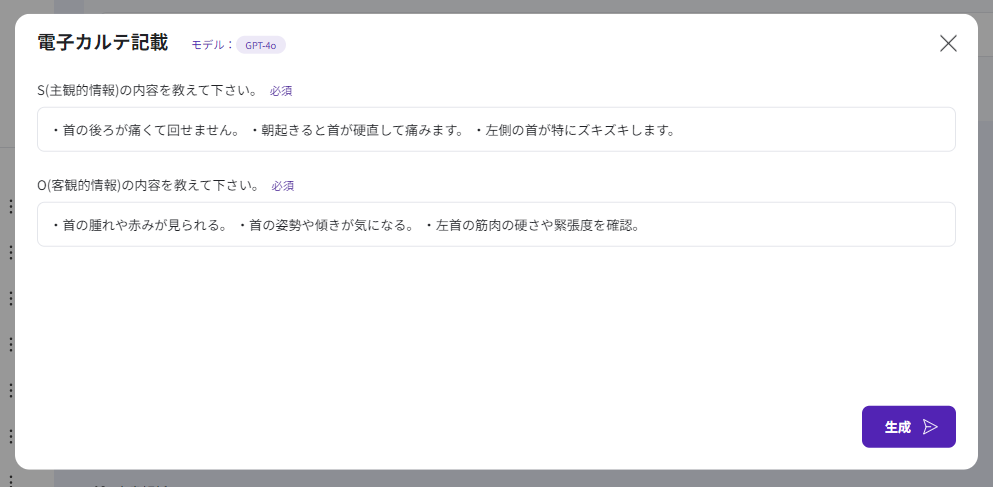
Task: Click the second three-dot handle from top
Action: pyautogui.click(x=10, y=252)
